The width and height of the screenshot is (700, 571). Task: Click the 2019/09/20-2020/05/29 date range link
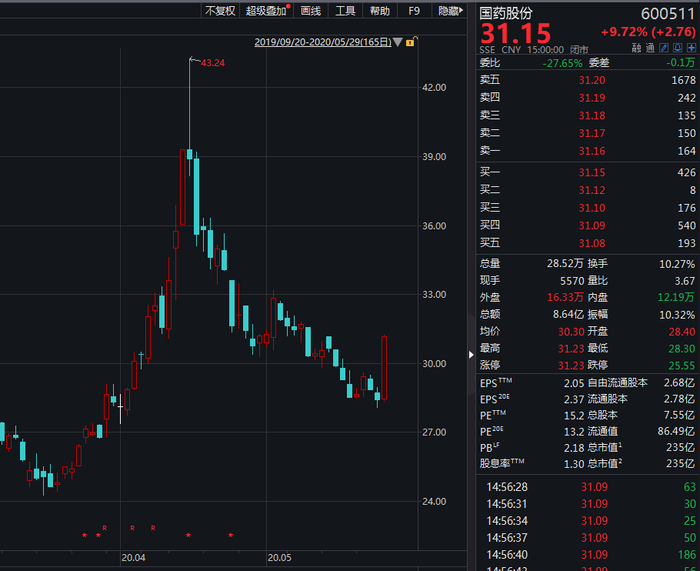point(323,42)
